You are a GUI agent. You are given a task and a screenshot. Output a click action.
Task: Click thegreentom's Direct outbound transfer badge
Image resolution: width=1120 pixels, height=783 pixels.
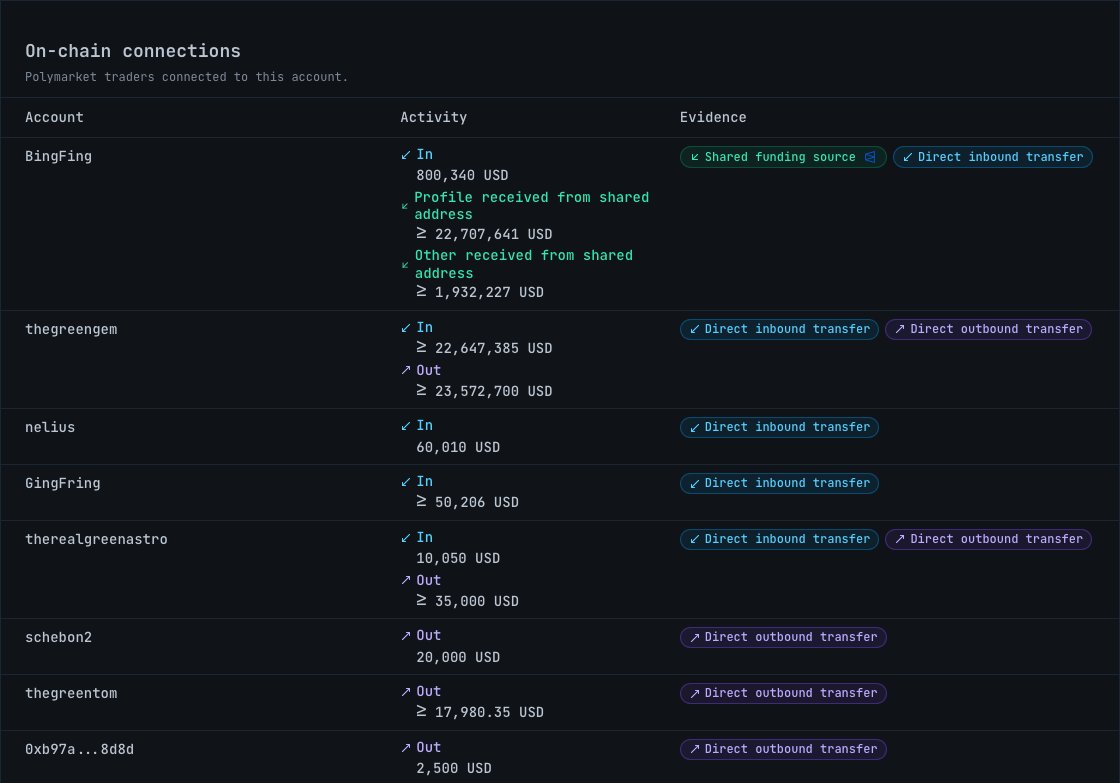coord(783,693)
